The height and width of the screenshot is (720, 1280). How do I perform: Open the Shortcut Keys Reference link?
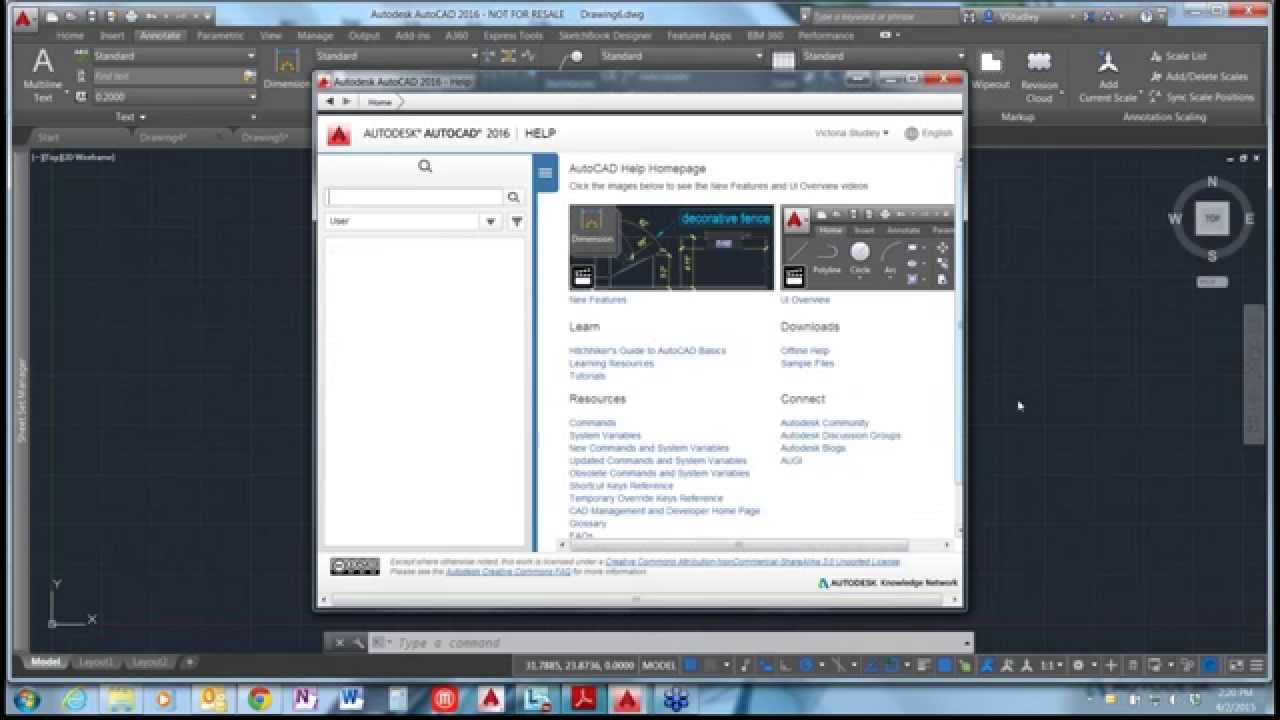(621, 486)
